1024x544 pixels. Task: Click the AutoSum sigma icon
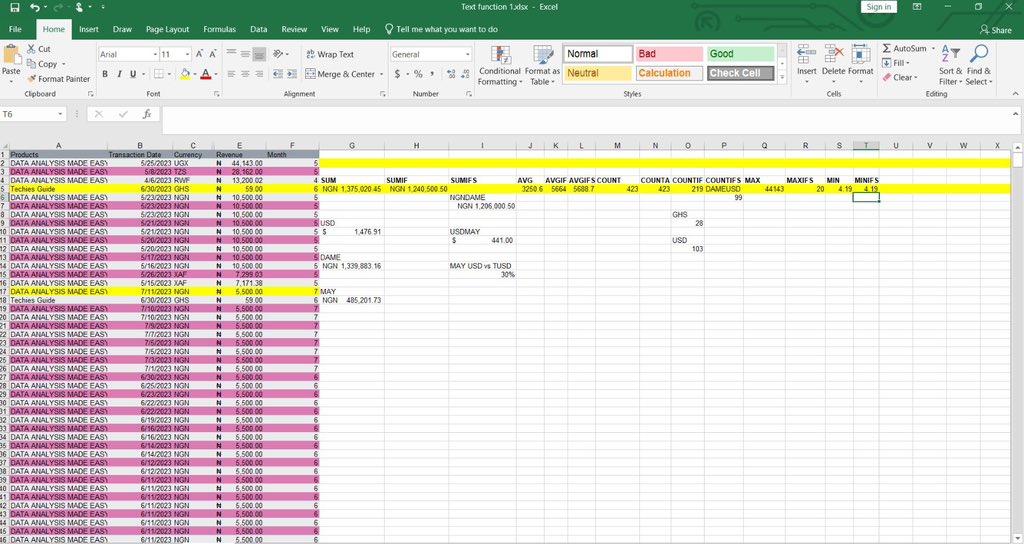(887, 48)
